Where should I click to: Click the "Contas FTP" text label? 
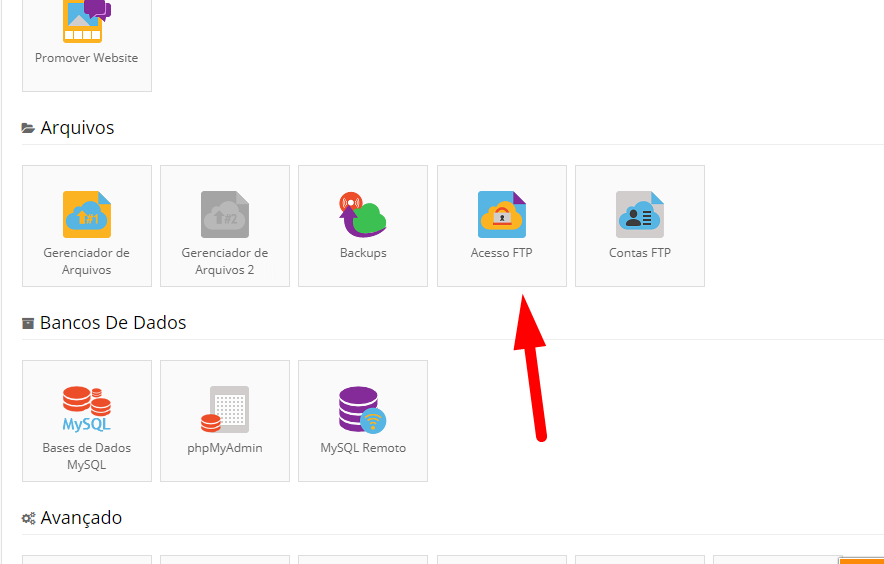click(x=639, y=253)
